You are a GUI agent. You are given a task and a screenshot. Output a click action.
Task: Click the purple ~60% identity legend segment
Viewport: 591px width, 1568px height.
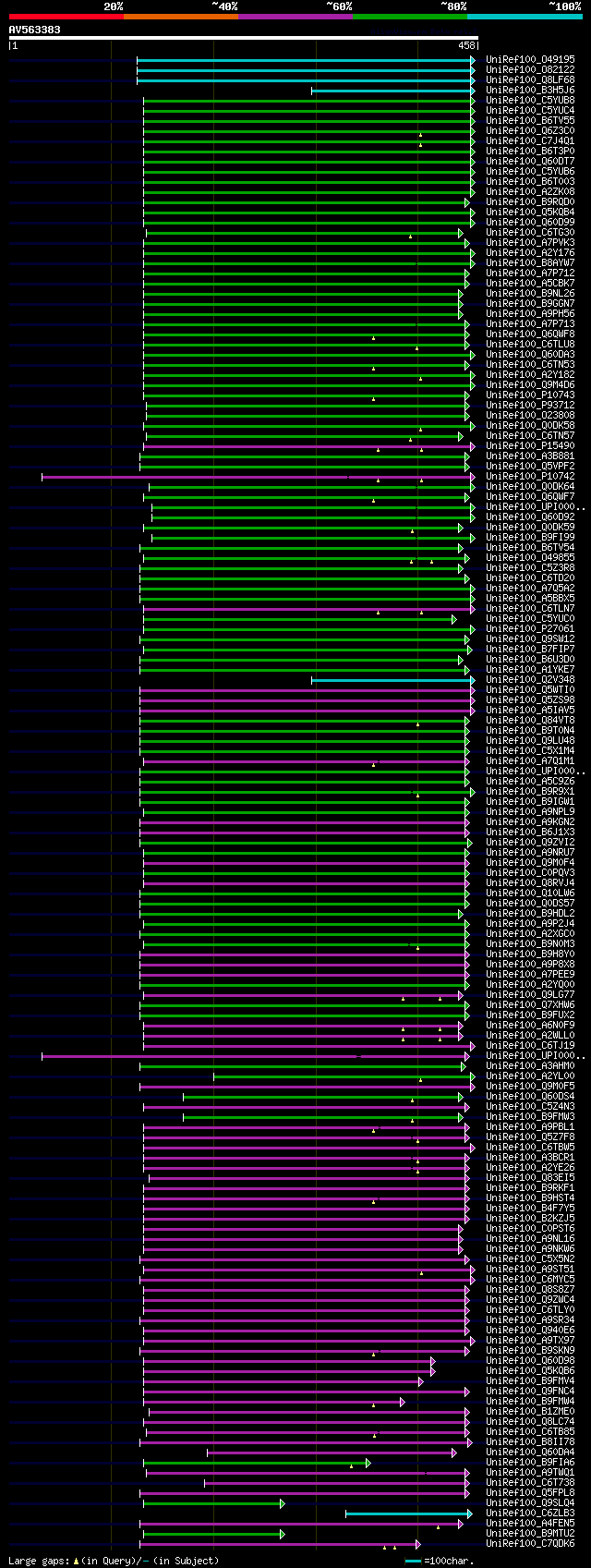(295, 17)
